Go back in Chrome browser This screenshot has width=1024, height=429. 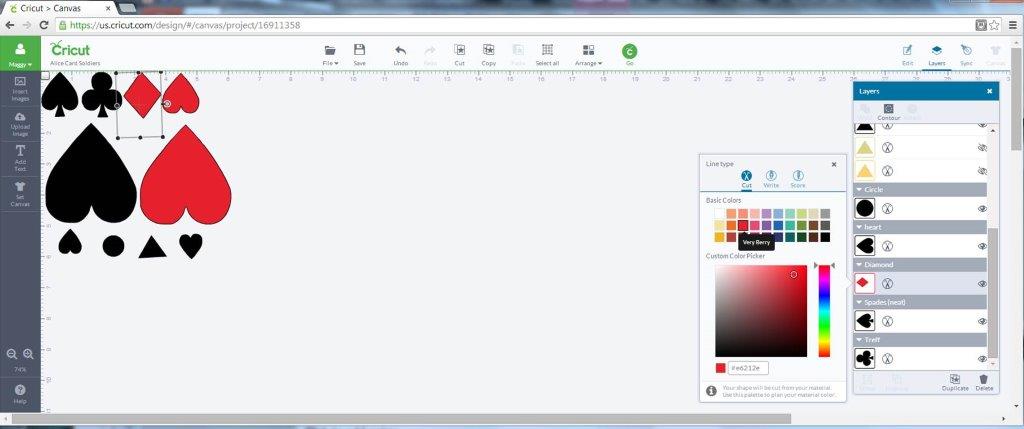(10, 25)
